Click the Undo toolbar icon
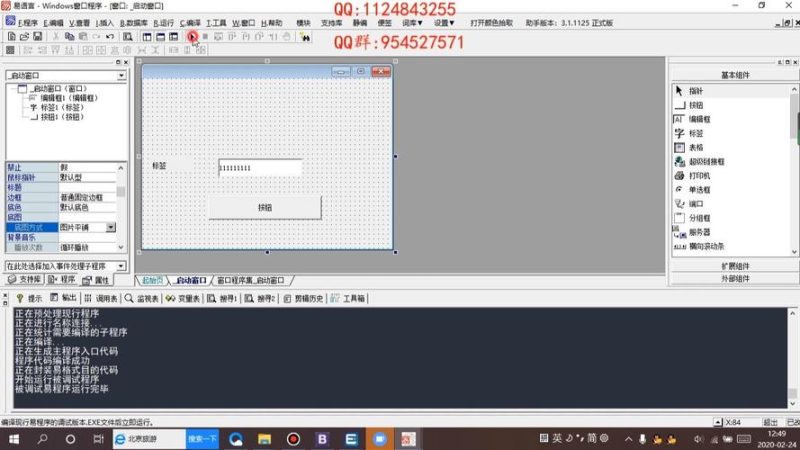 (x=110, y=37)
